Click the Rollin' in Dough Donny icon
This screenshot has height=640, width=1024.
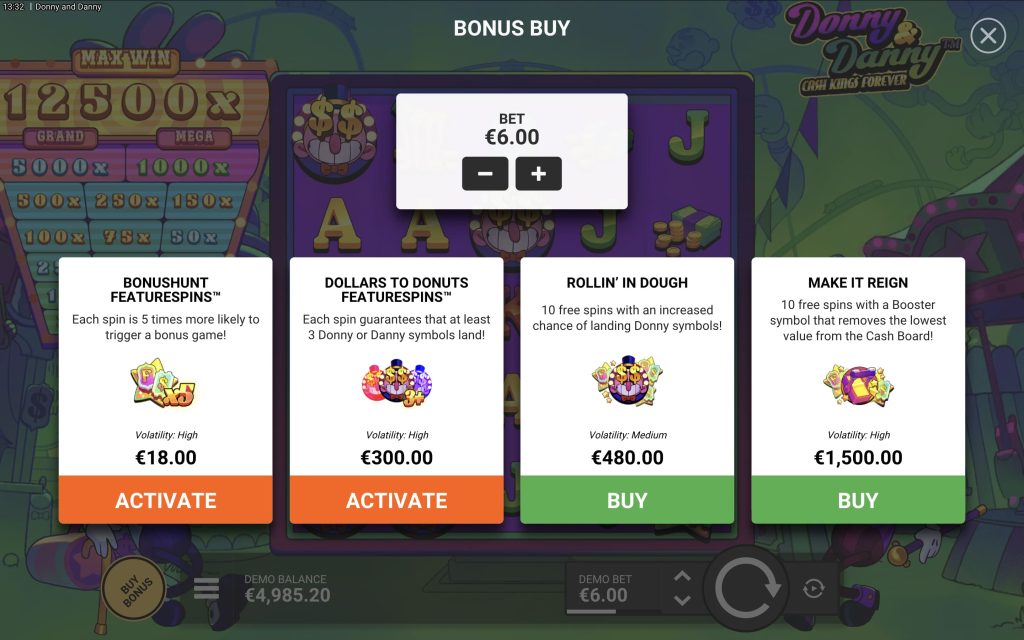tap(627, 381)
